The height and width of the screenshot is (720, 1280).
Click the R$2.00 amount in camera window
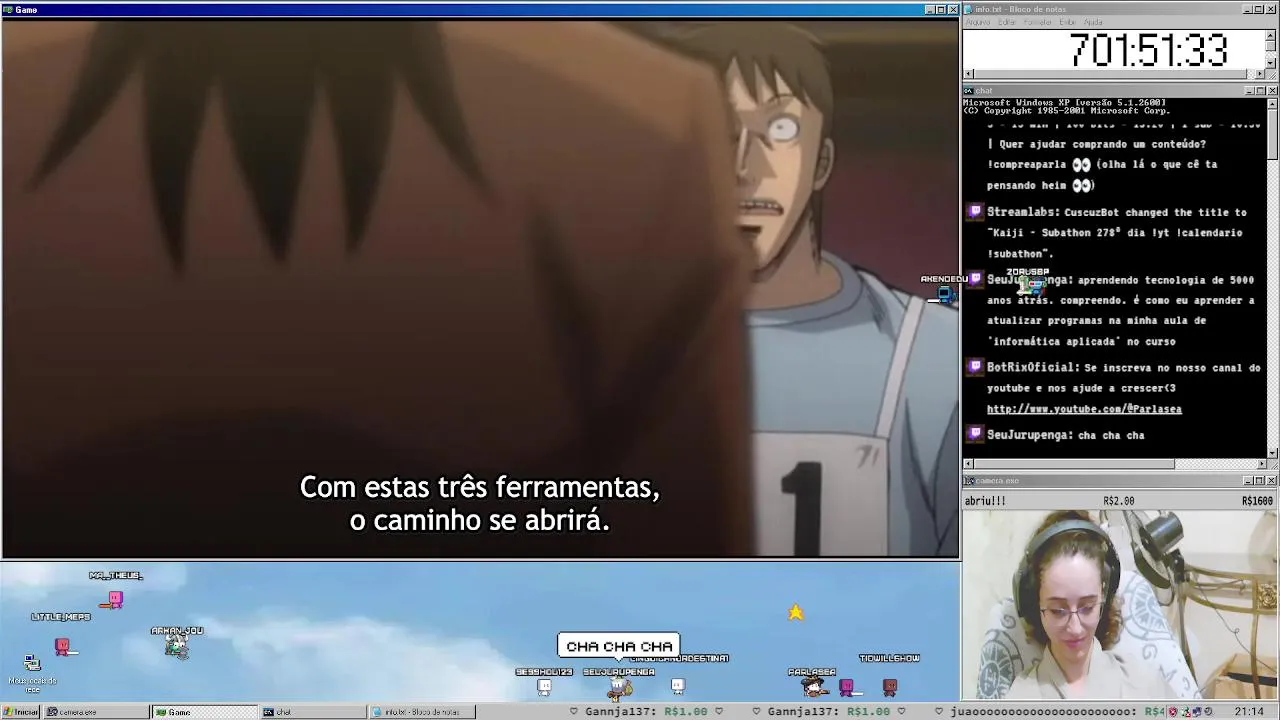tap(1118, 501)
